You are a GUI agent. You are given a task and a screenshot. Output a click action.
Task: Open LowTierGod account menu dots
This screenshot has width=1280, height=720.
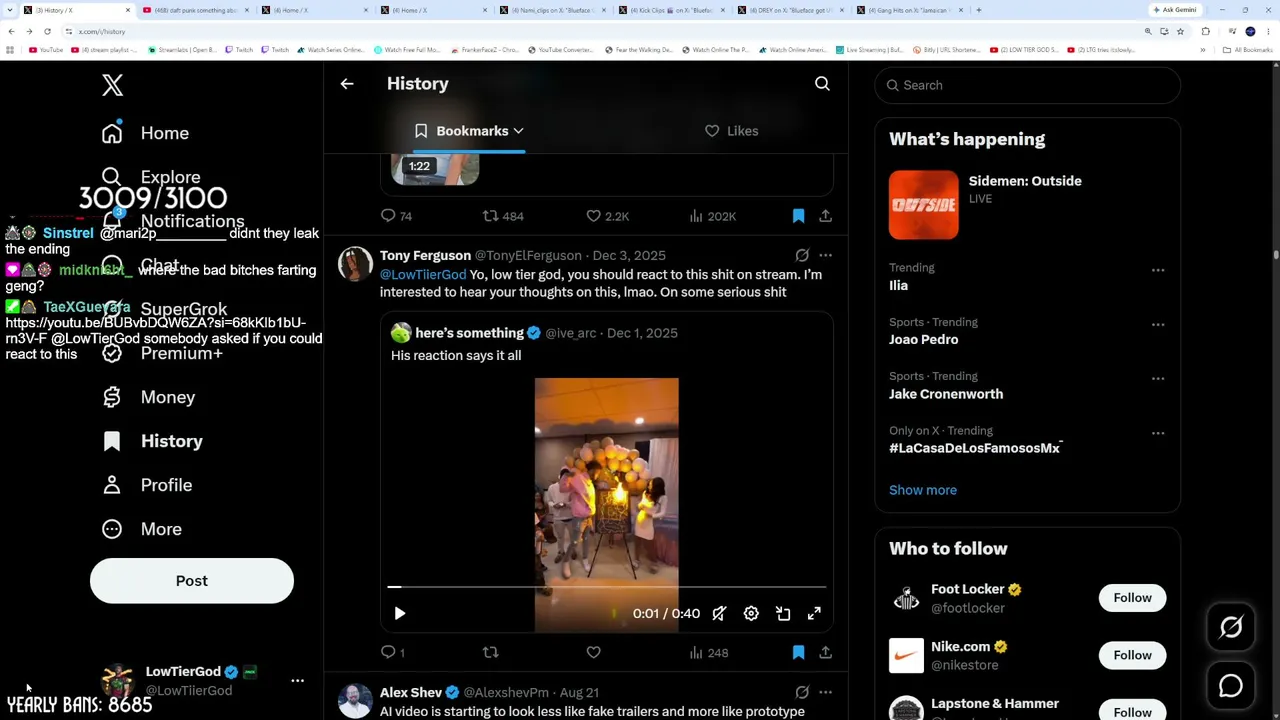297,681
